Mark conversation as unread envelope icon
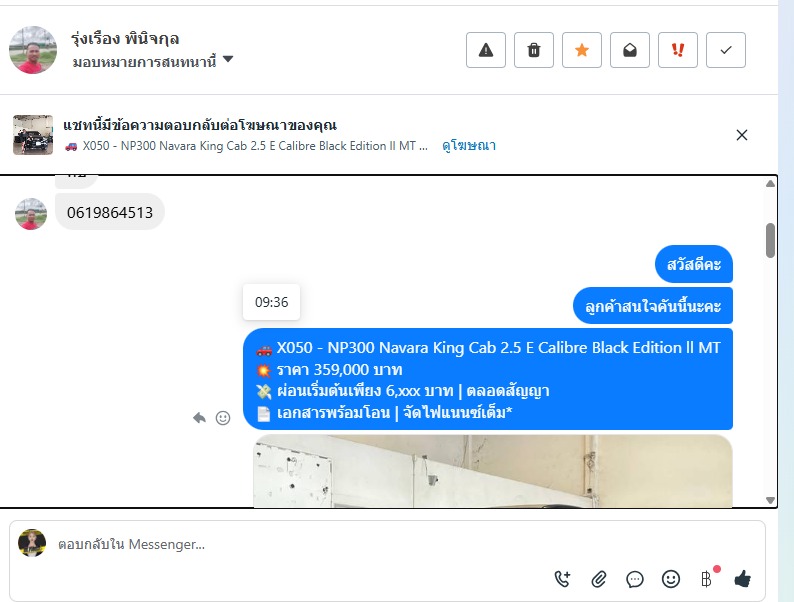The height and width of the screenshot is (602, 794). point(629,50)
